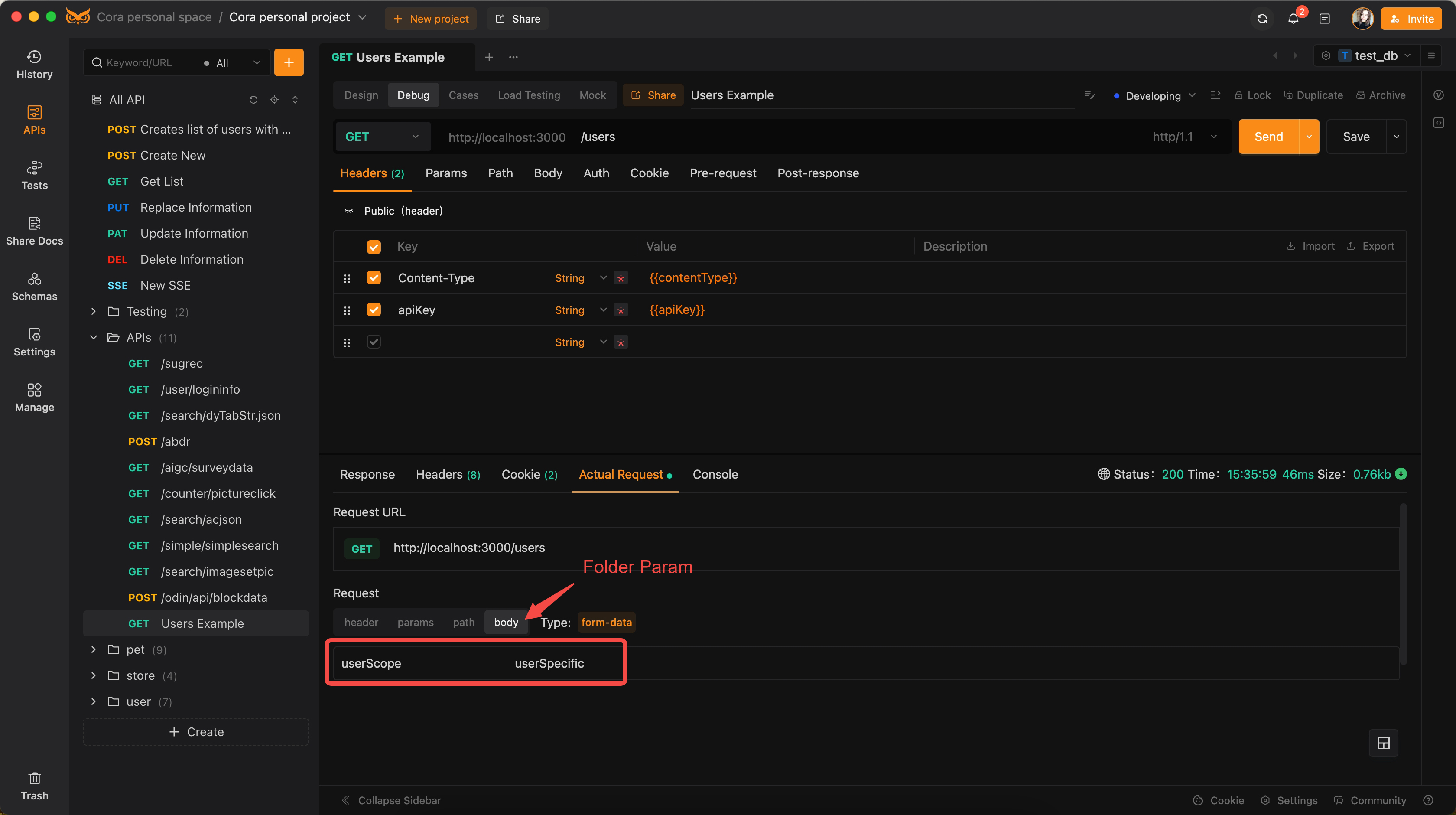Select the header sub-tab under Request
The image size is (1456, 815).
(x=361, y=622)
